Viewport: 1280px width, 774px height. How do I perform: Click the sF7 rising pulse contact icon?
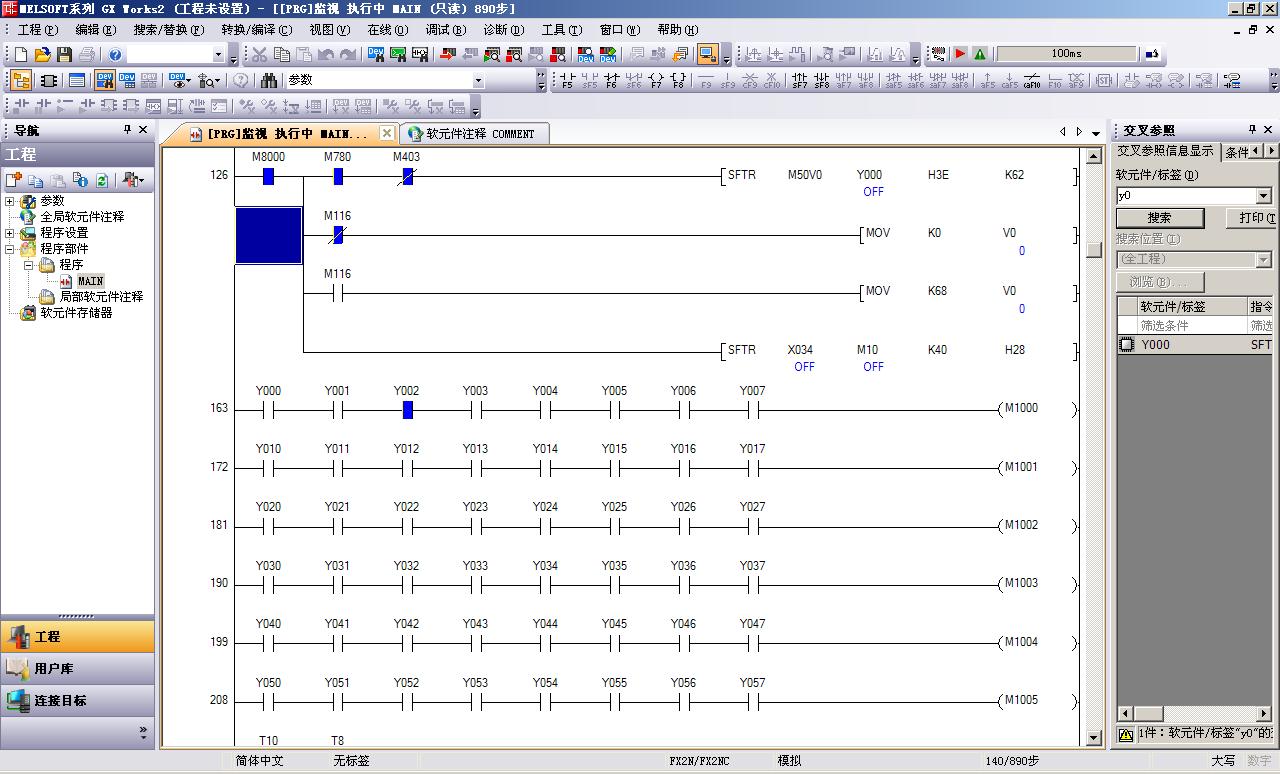point(799,80)
